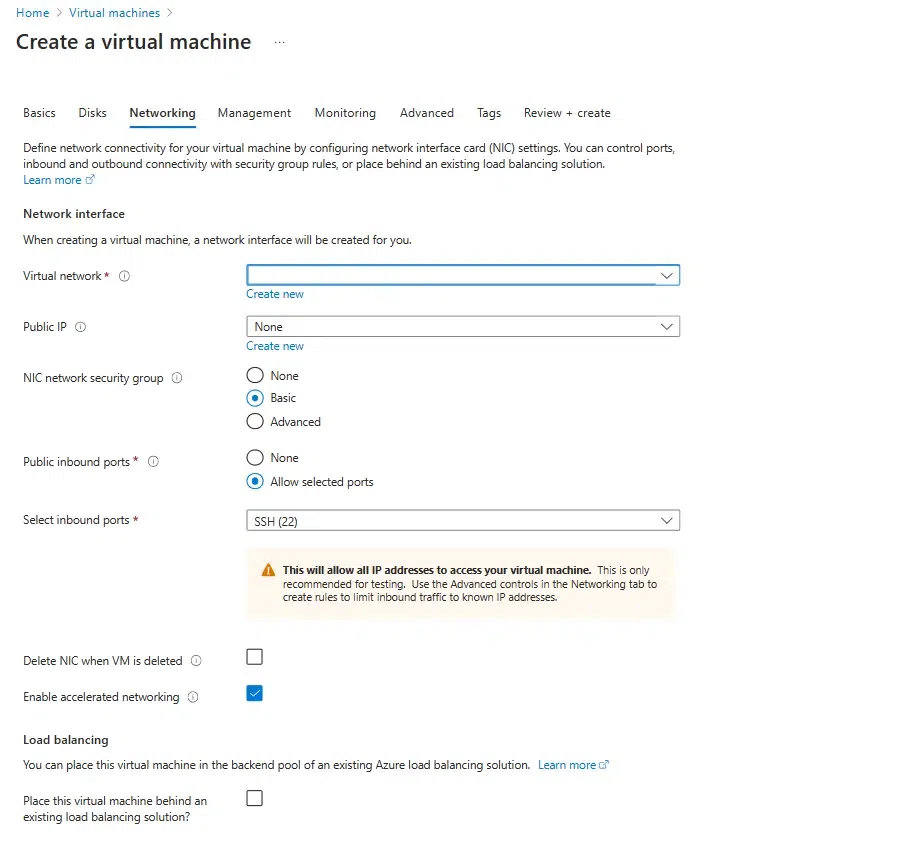Open the ellipsis menu beside page title
The width and height of the screenshot is (899, 845).
point(279,42)
